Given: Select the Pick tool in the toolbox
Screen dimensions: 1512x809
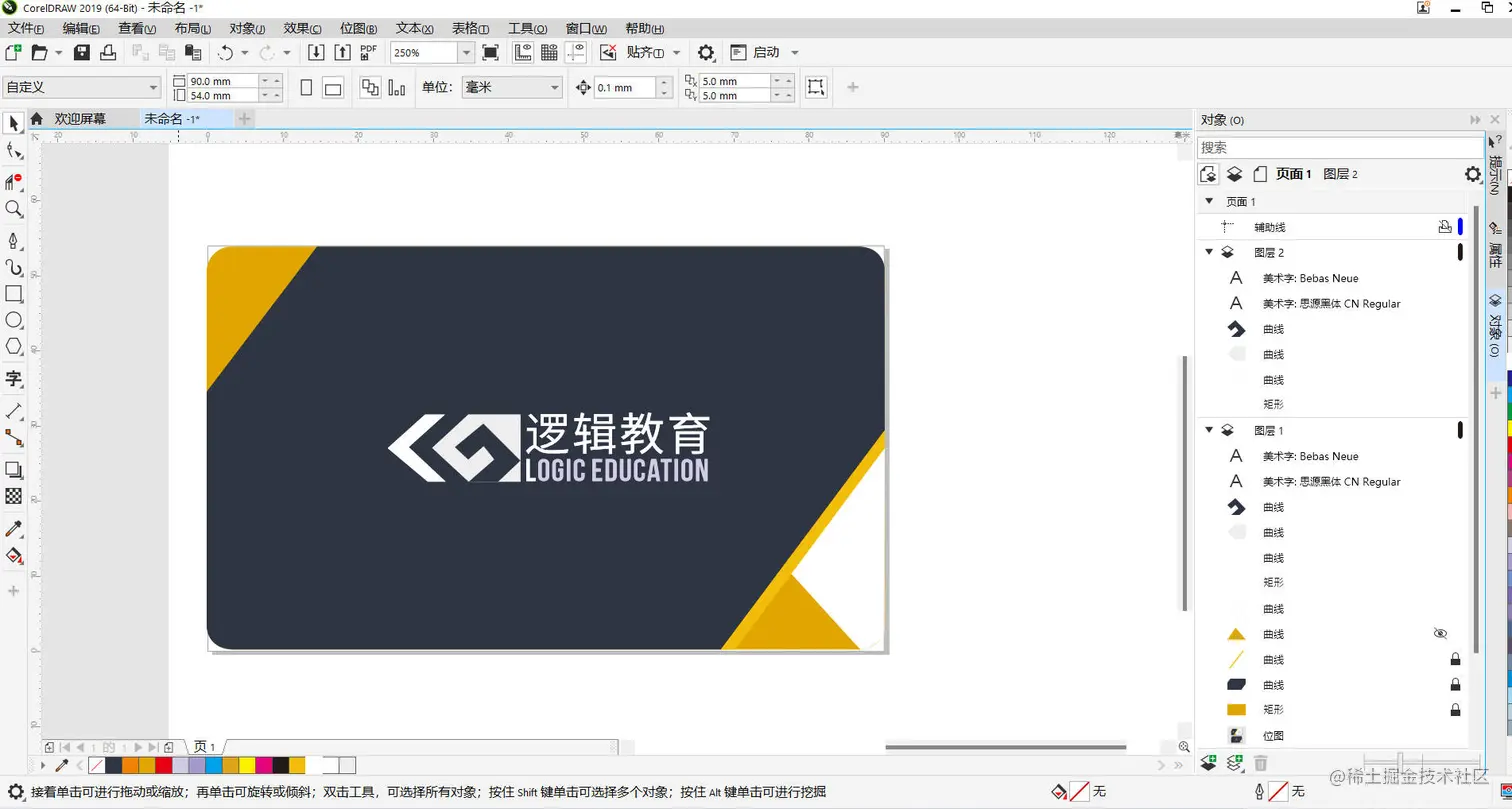Looking at the screenshot, I should (x=14, y=123).
